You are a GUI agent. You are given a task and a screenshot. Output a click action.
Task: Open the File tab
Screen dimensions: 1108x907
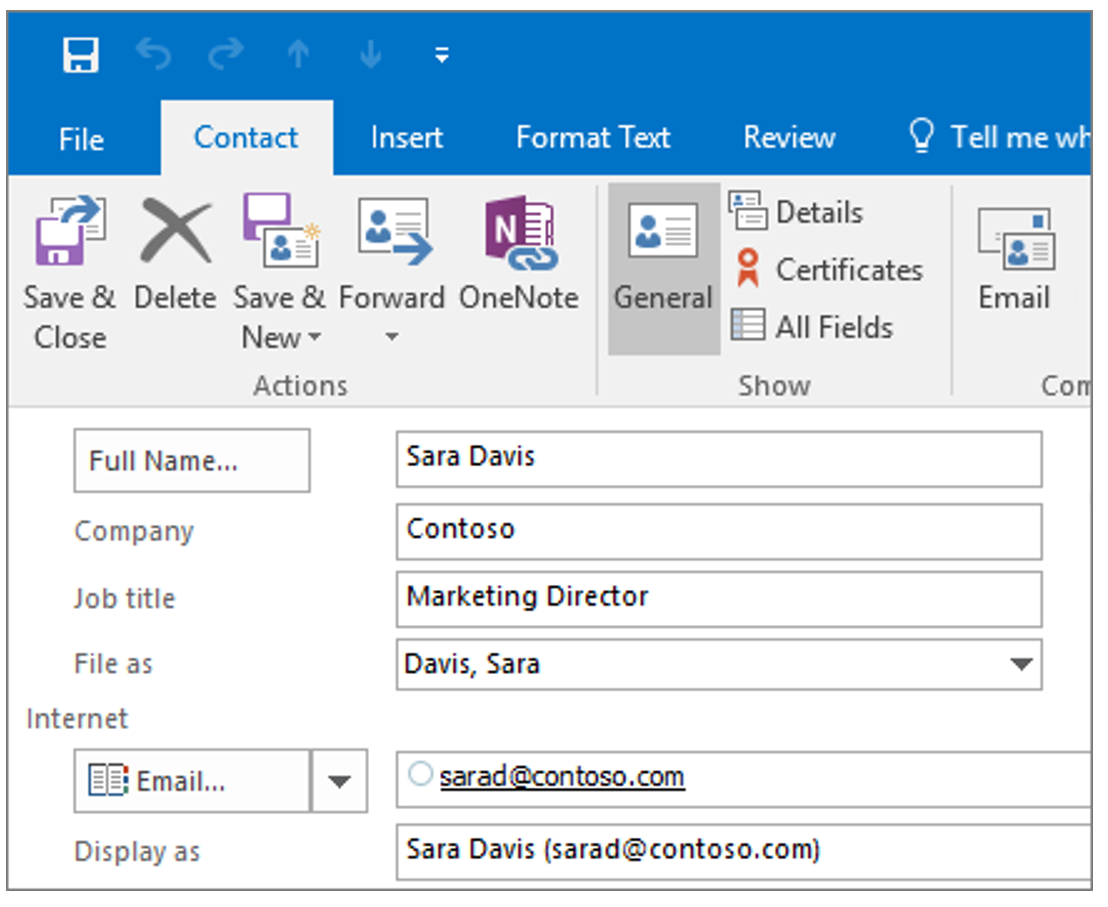(82, 138)
